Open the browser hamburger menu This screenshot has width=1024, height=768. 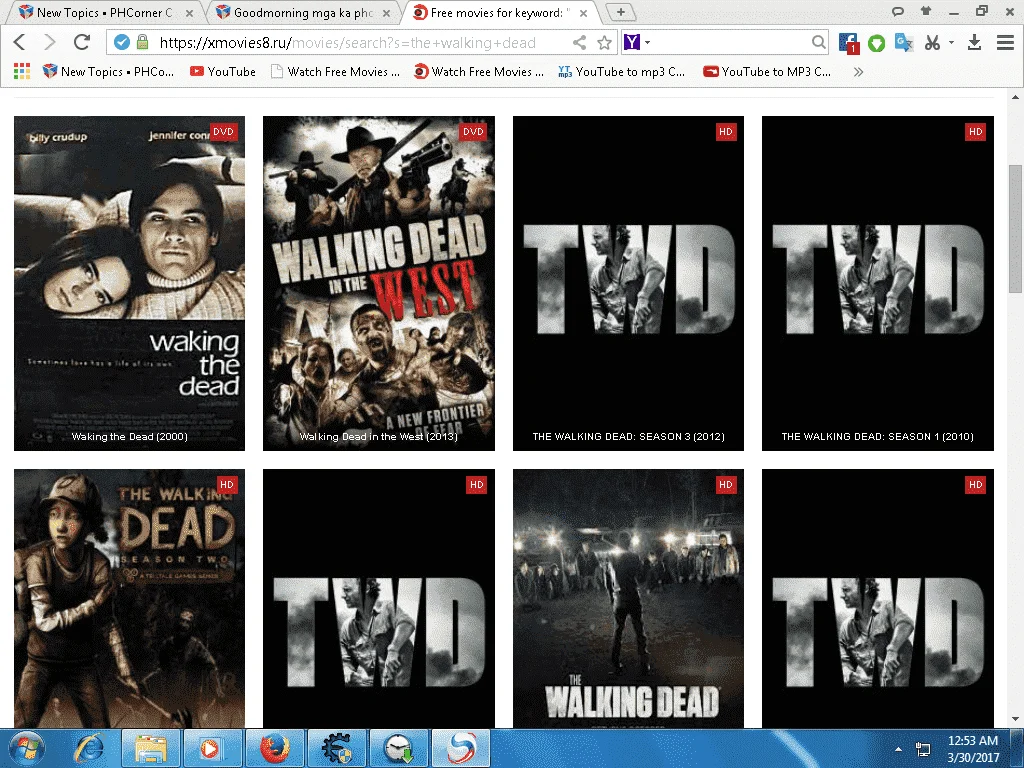(1005, 43)
